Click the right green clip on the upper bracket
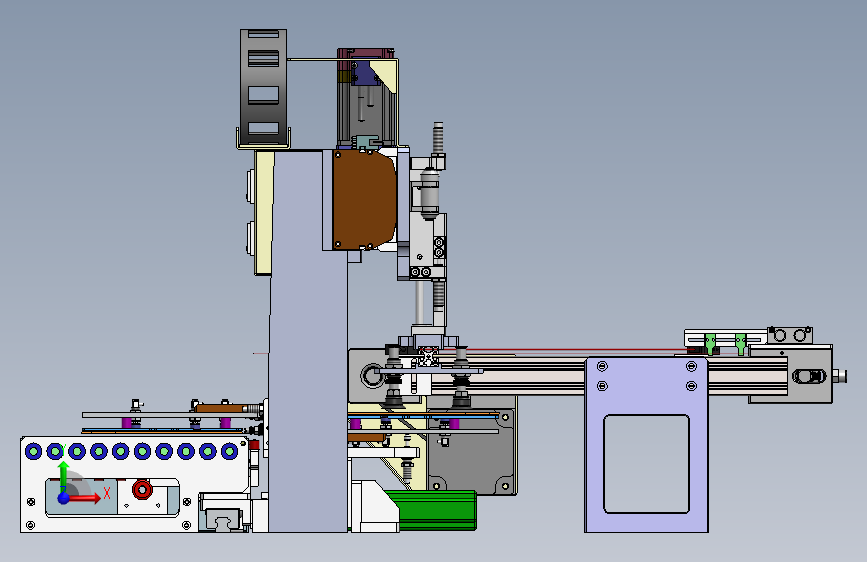Image resolution: width=867 pixels, height=562 pixels. [741, 344]
